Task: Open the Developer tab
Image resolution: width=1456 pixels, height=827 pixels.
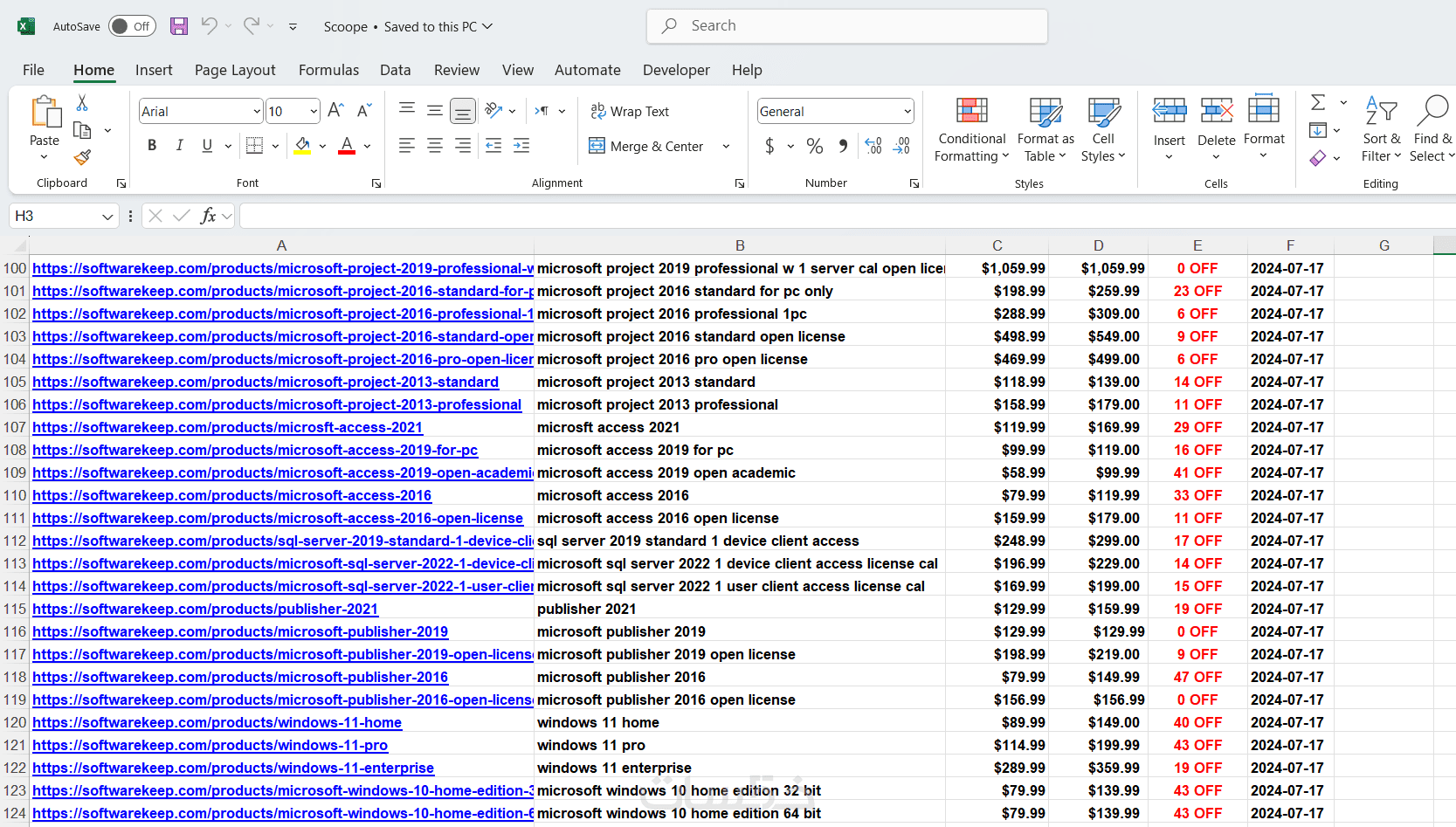Action: click(676, 70)
